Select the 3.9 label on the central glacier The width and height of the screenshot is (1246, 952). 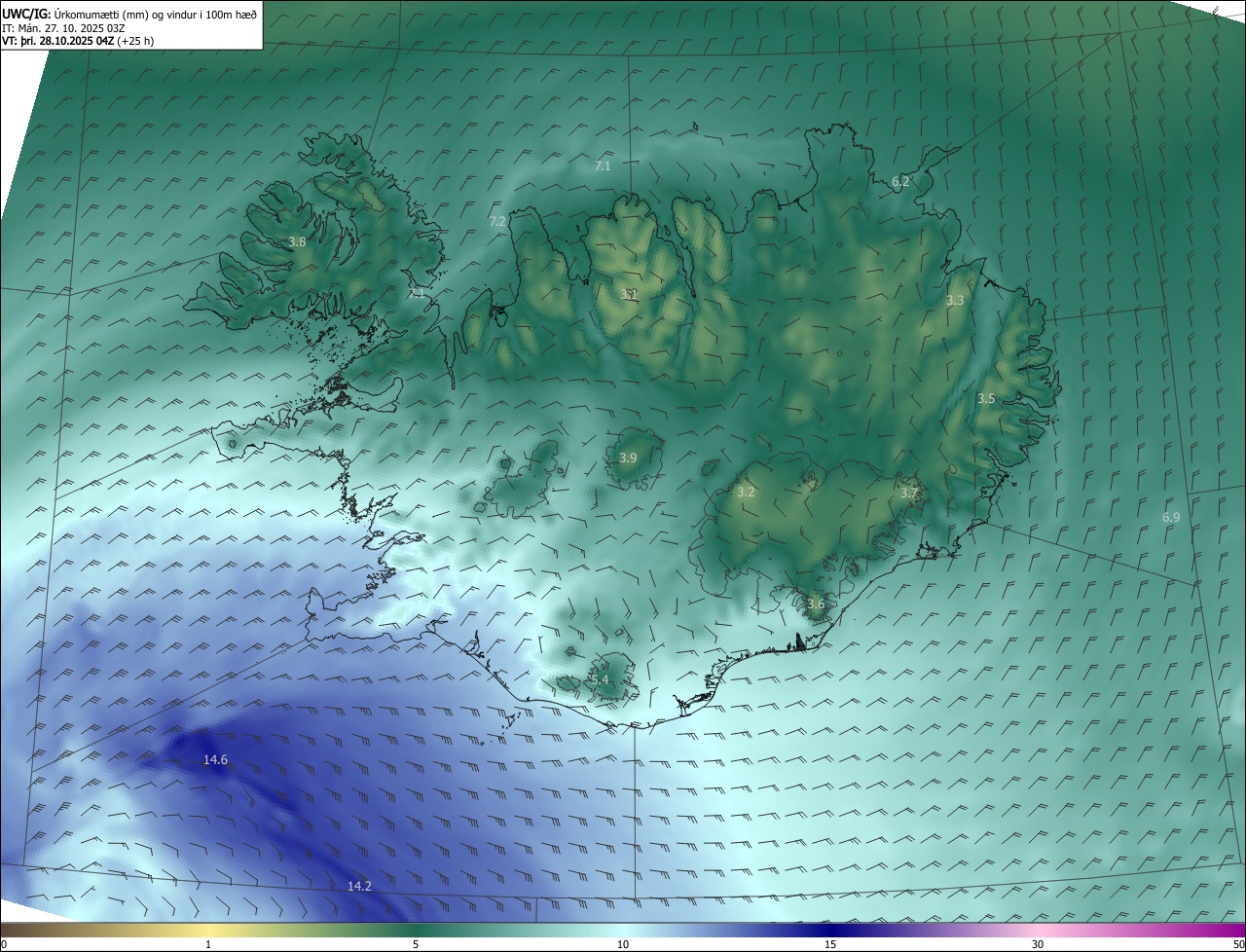(x=628, y=458)
